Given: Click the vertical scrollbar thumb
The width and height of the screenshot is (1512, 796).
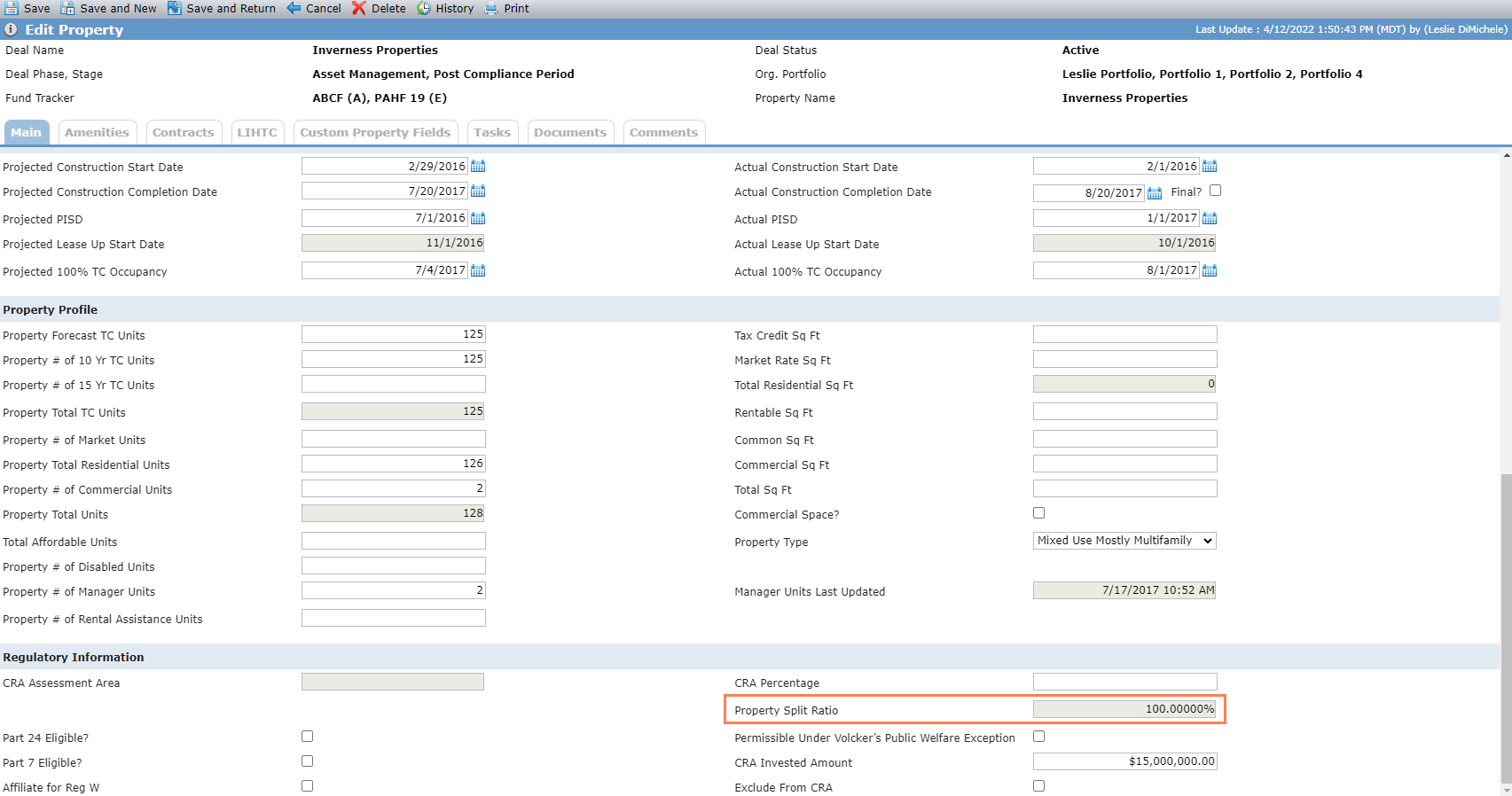Looking at the screenshot, I should tap(1506, 628).
